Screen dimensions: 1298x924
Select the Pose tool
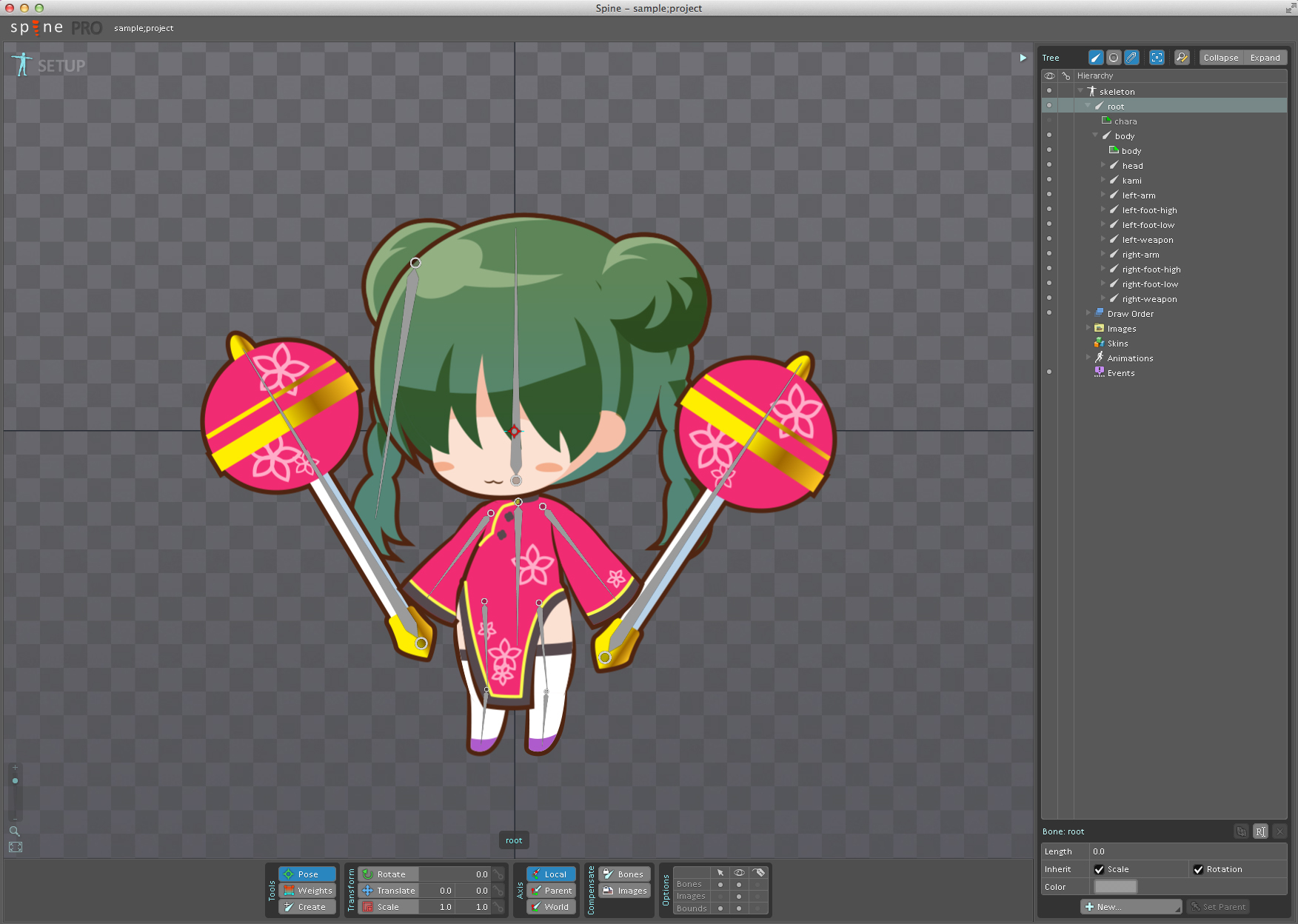307,874
